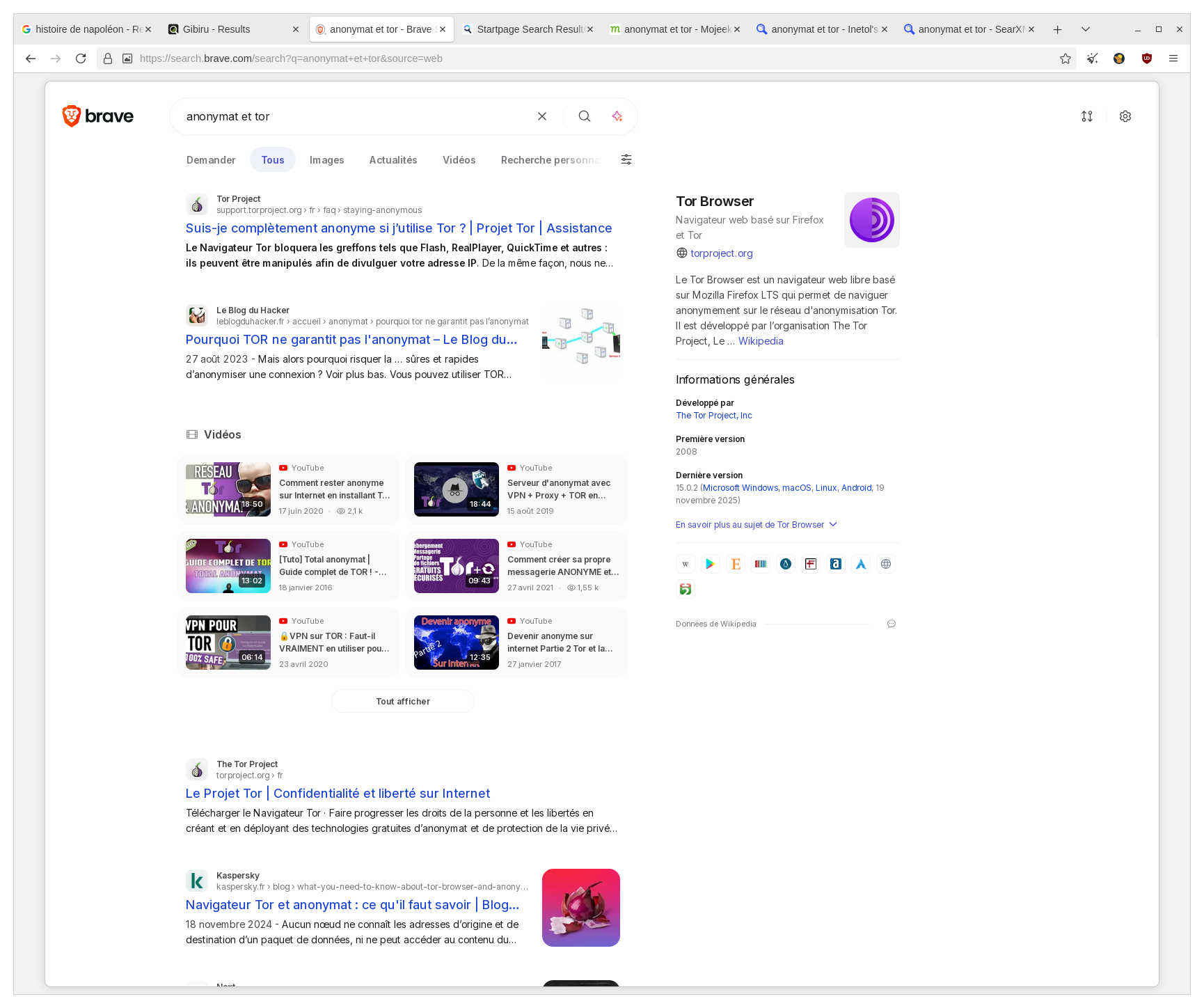Click the sort results arrows icon
This screenshot has height=1008, width=1204.
(x=1087, y=116)
